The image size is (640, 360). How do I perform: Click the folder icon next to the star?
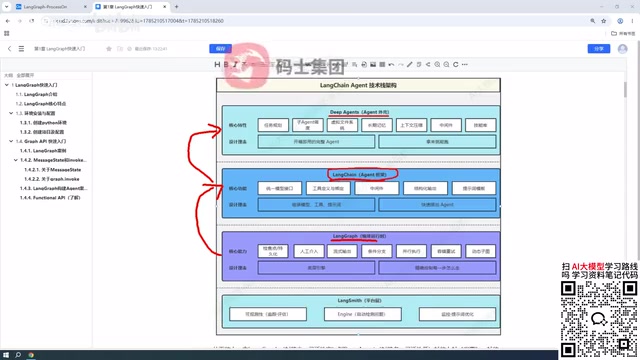120,49
